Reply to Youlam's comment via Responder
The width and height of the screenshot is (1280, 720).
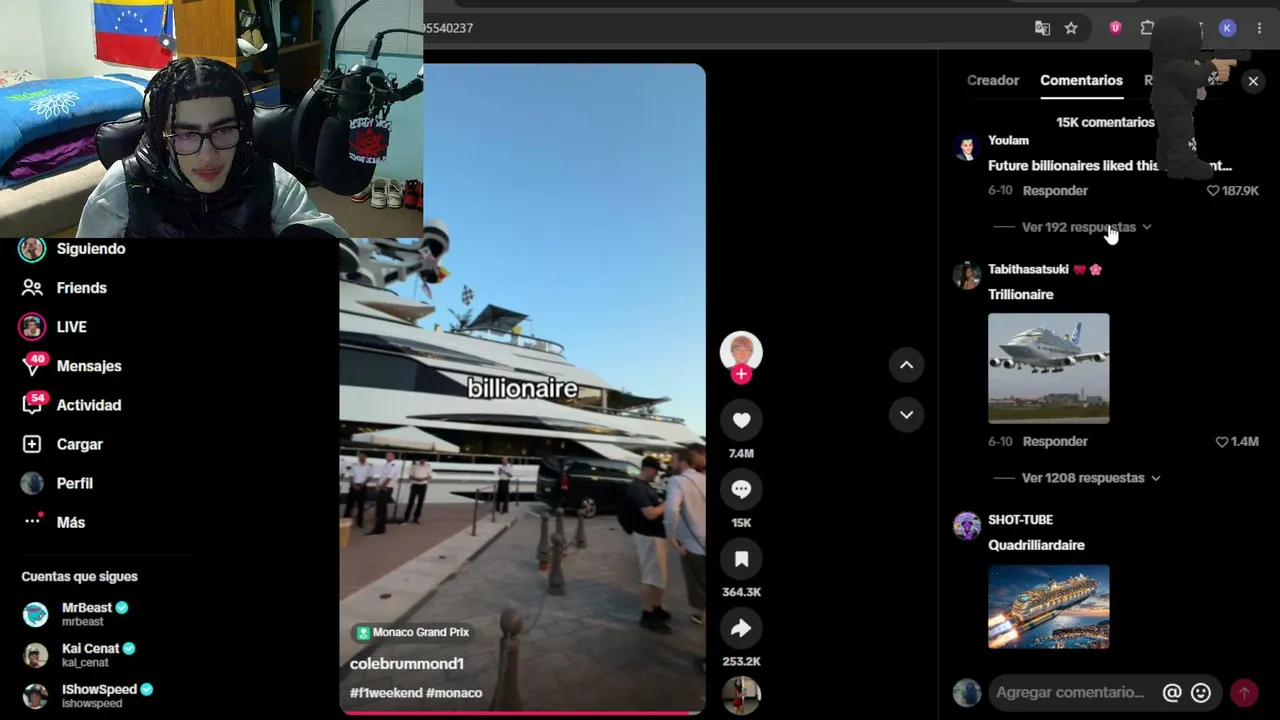coord(1055,191)
